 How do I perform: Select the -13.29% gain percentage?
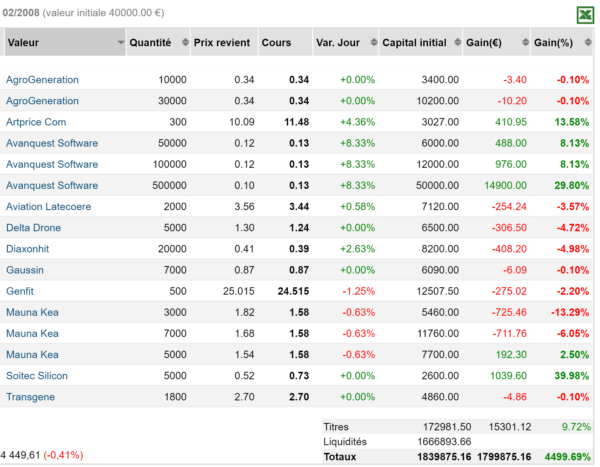point(570,312)
